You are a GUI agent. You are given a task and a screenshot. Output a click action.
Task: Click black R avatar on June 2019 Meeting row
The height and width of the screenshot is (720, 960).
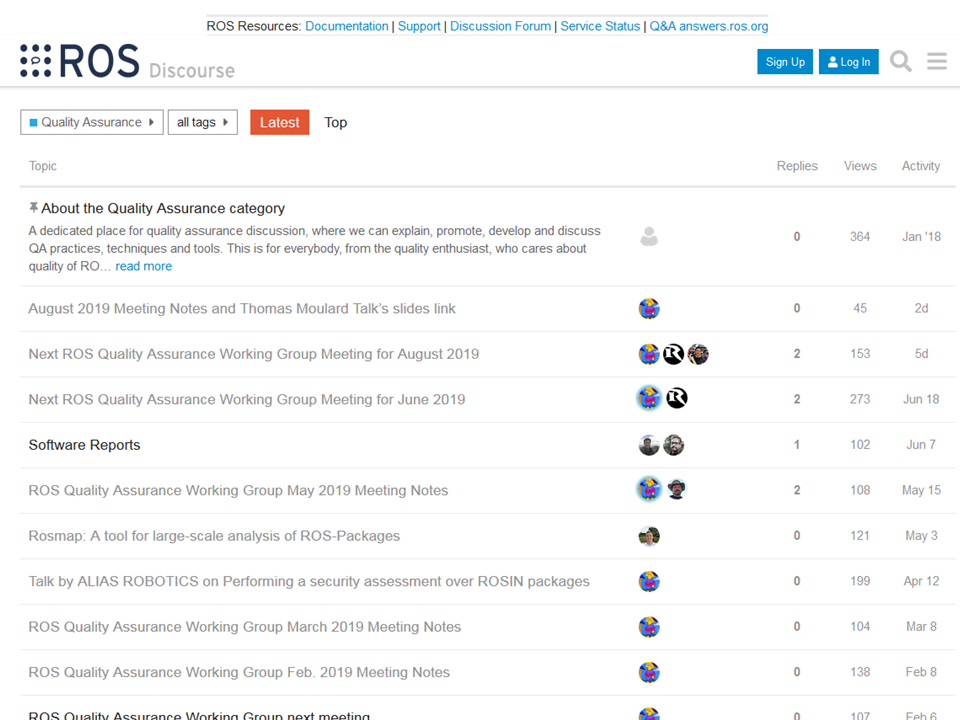(x=677, y=399)
